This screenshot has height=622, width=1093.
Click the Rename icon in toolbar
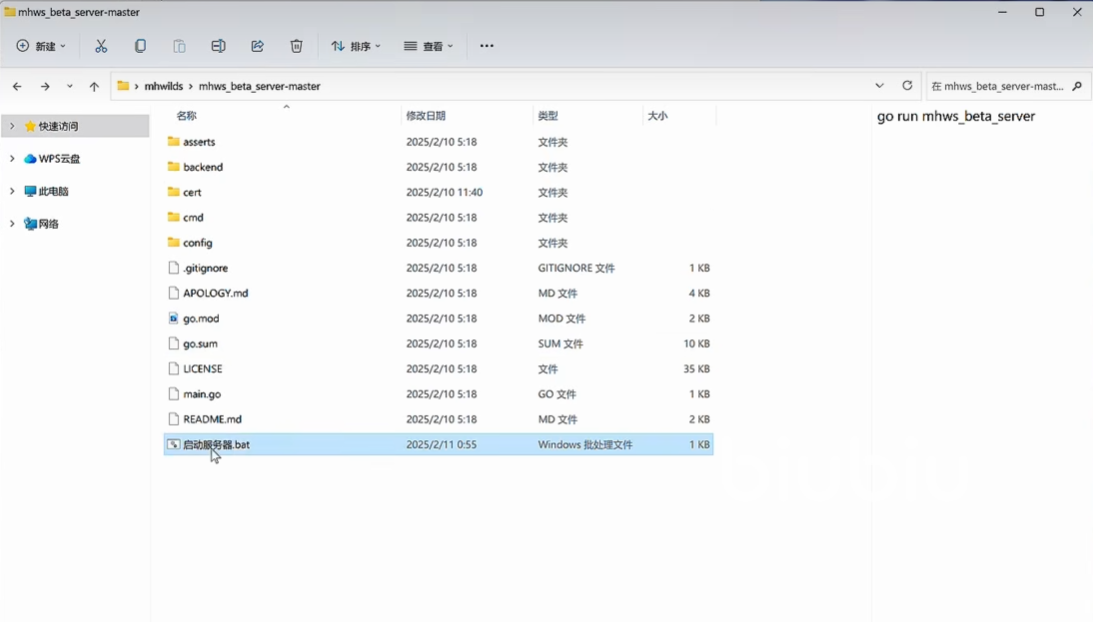coord(218,46)
